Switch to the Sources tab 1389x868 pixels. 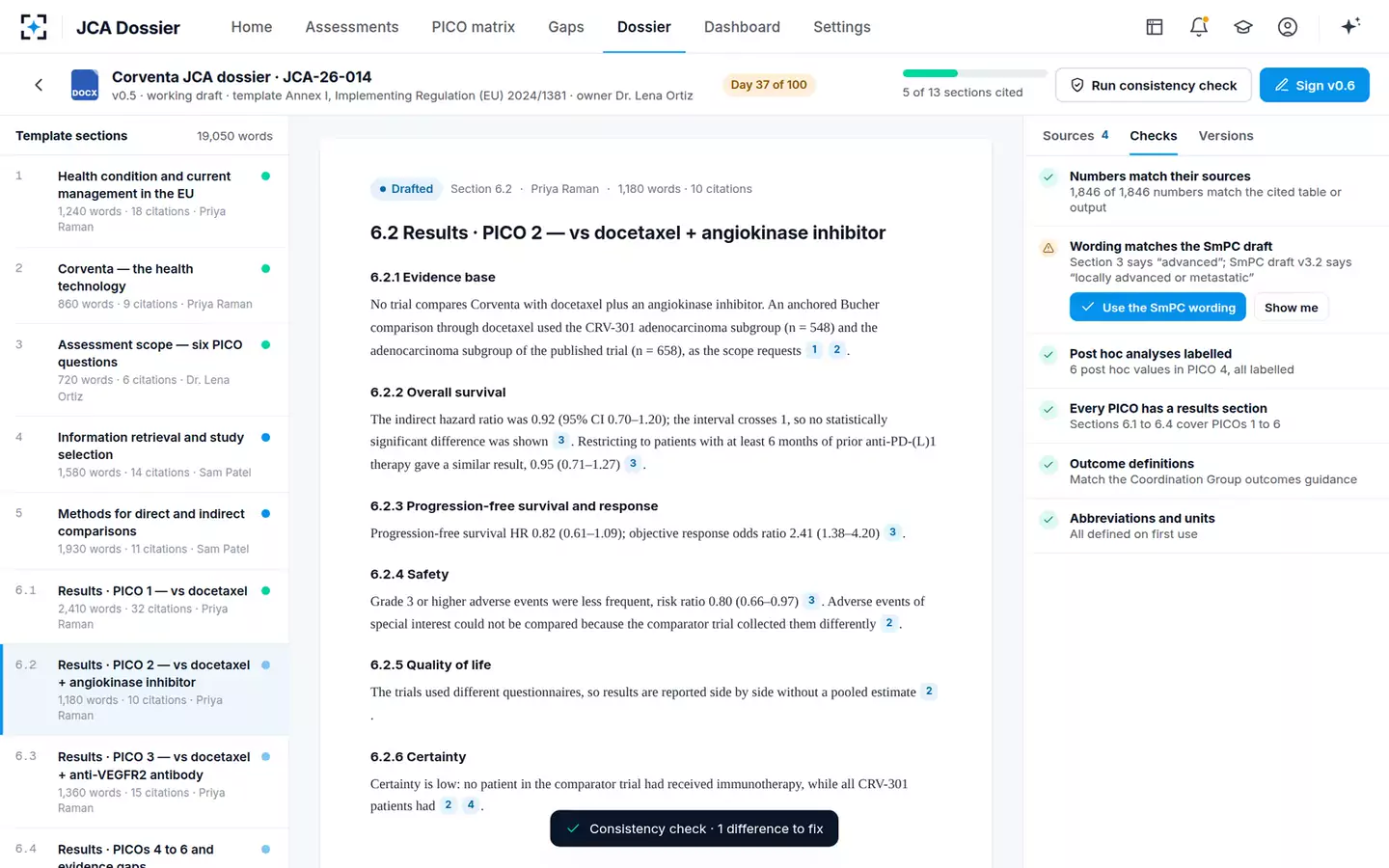click(x=1076, y=136)
